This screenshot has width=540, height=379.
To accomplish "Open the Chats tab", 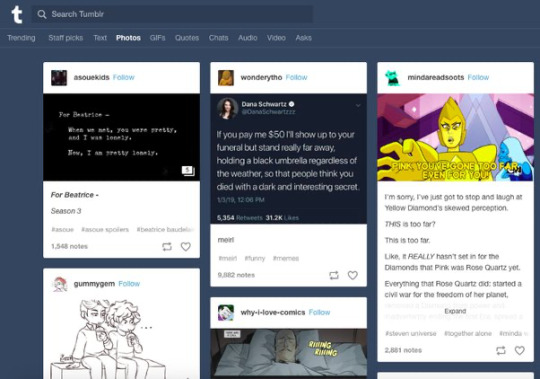I will coord(218,38).
